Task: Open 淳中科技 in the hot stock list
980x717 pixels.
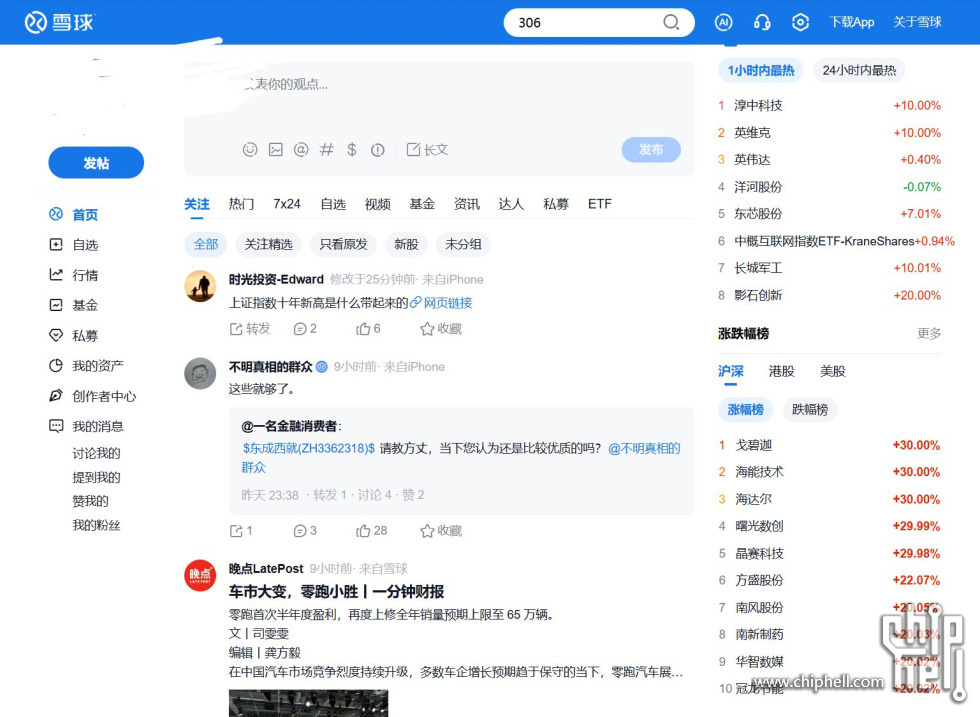Action: (x=758, y=106)
